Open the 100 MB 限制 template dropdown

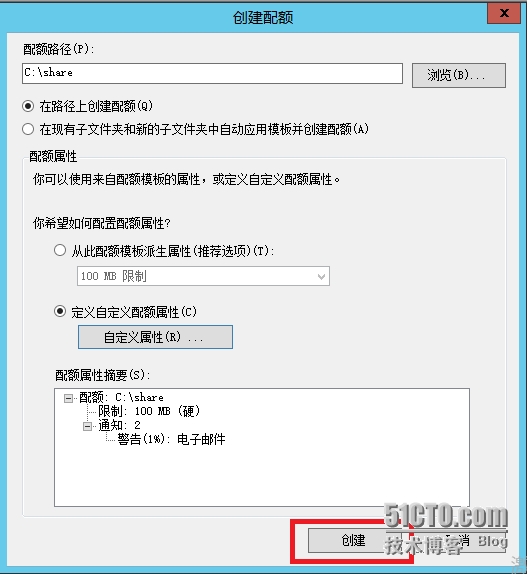tap(203, 276)
